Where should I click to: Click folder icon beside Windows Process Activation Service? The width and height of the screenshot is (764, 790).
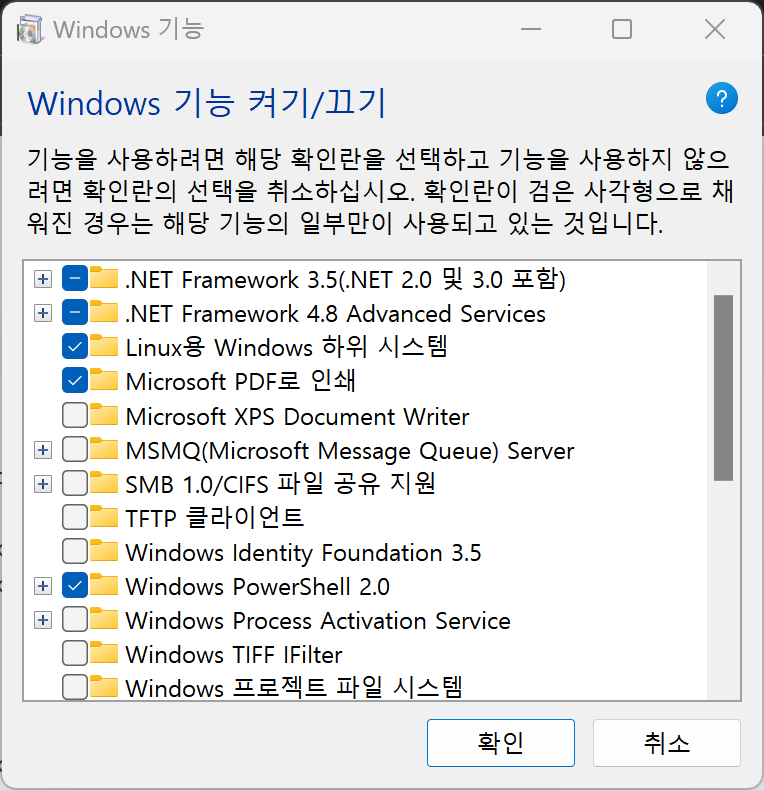tap(104, 619)
